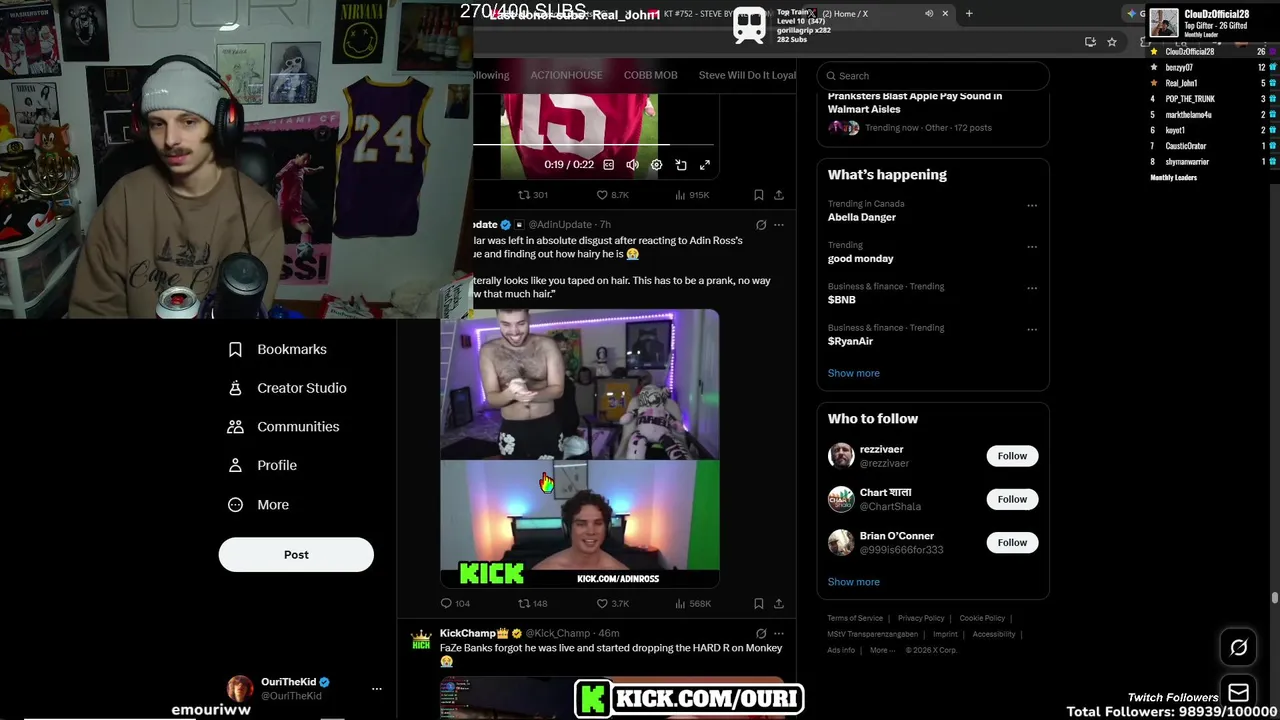Like the tweet with 8.7K likes
The width and height of the screenshot is (1280, 720).
(x=612, y=195)
